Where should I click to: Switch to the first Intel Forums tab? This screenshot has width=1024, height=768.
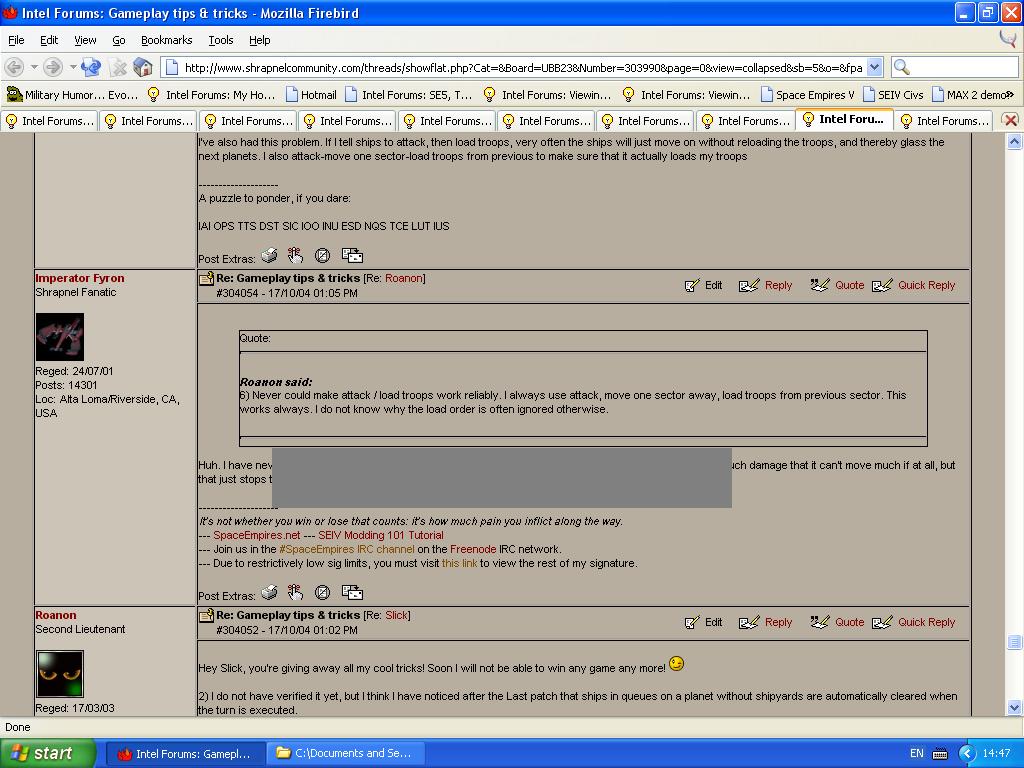[x=49, y=120]
